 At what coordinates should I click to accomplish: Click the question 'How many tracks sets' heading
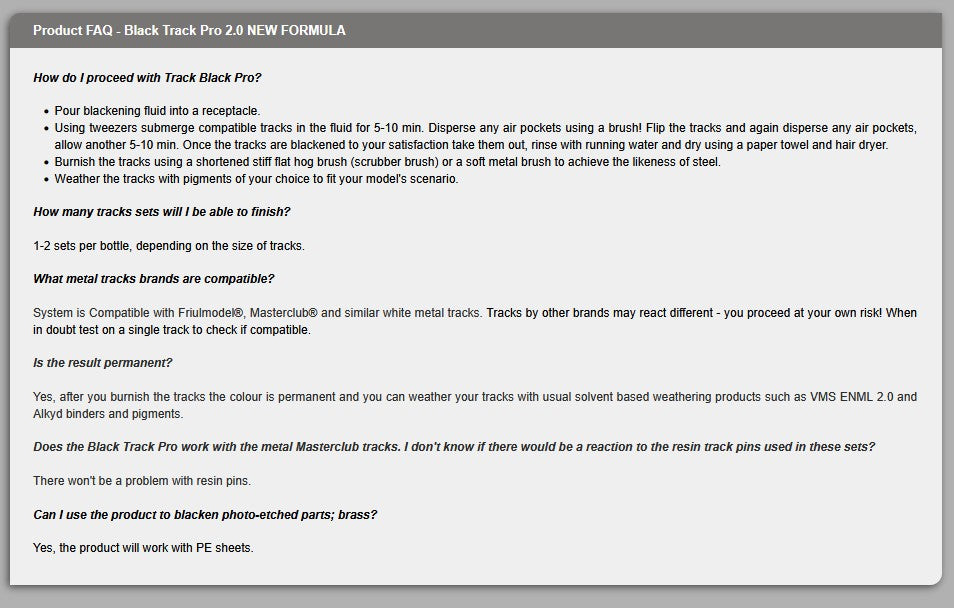pyautogui.click(x=162, y=212)
